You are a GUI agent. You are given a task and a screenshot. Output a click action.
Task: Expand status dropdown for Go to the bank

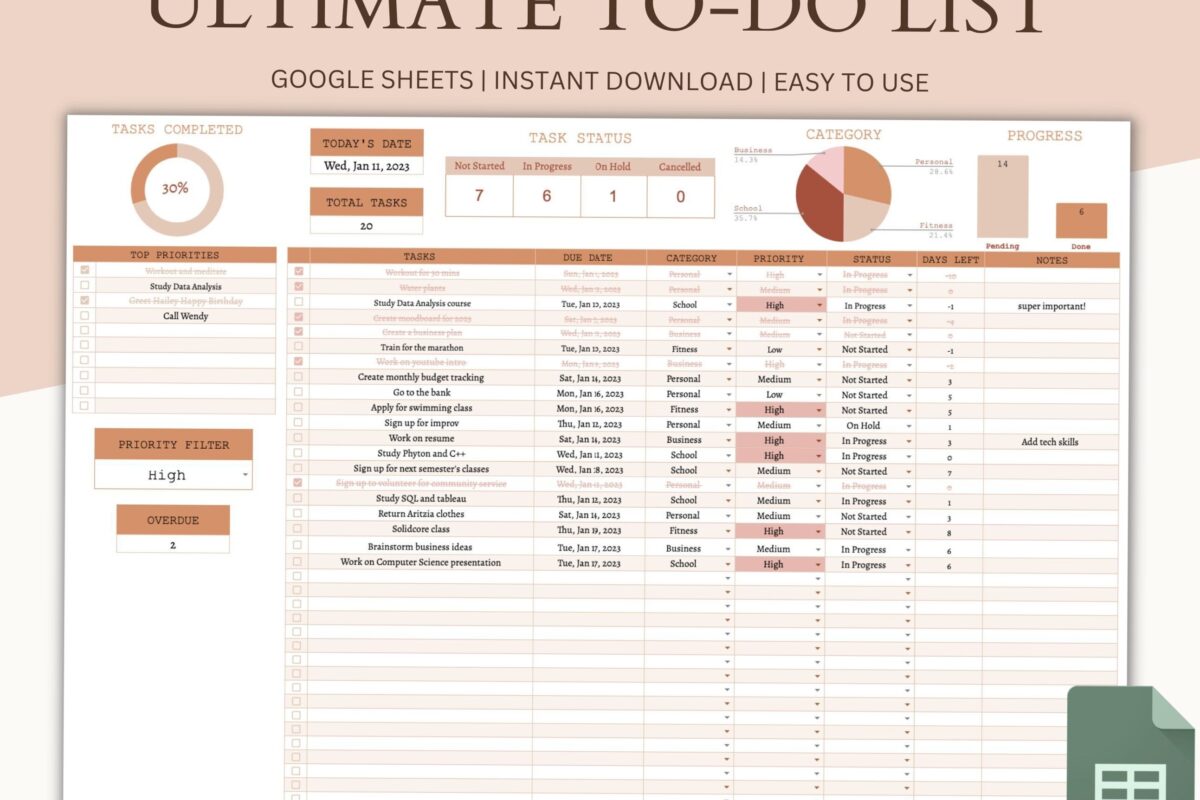click(909, 393)
